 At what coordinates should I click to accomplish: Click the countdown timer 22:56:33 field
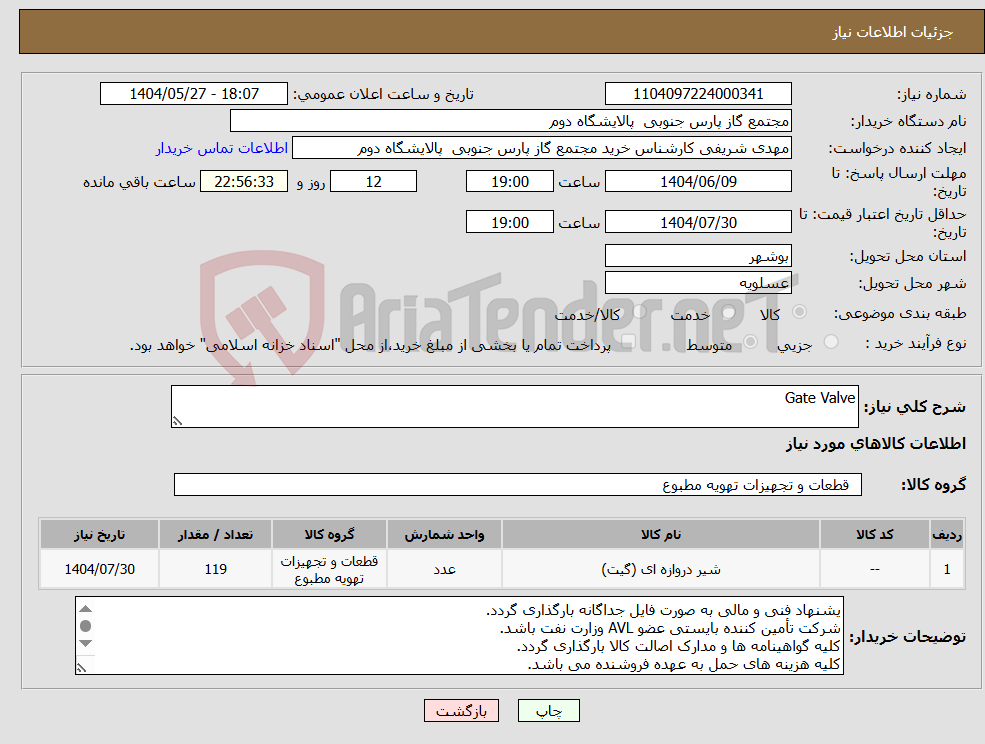[x=244, y=181]
